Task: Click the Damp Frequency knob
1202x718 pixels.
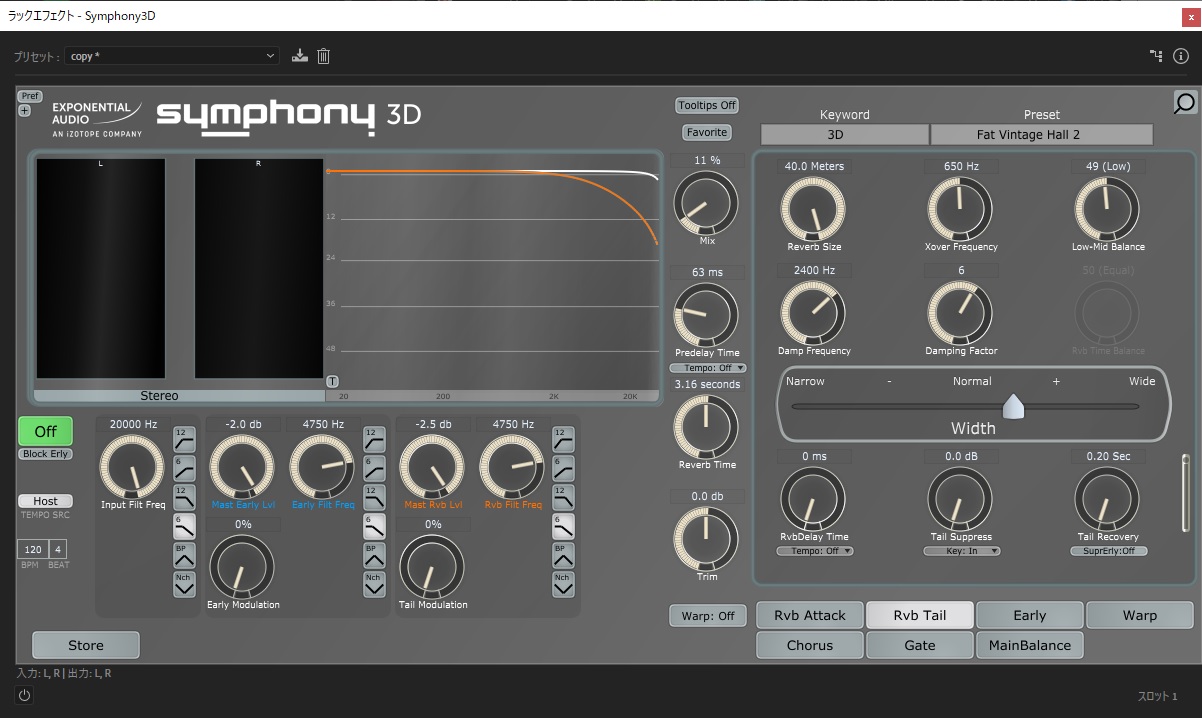Action: coord(813,313)
